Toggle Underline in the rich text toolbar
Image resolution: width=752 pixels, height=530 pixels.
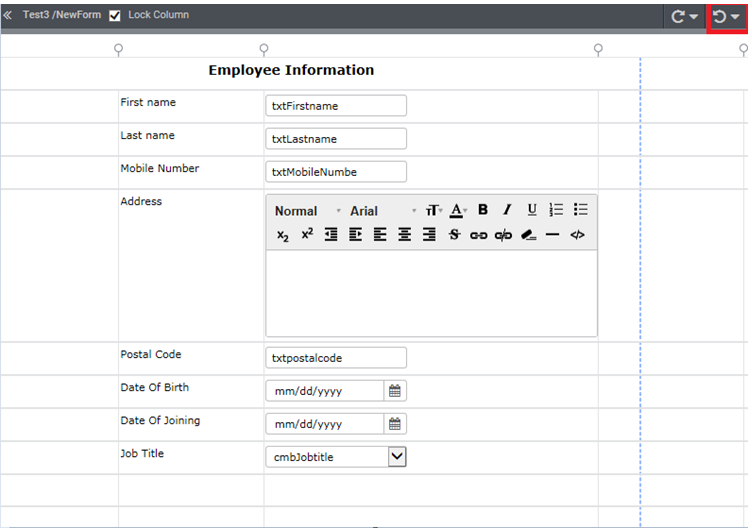click(532, 210)
